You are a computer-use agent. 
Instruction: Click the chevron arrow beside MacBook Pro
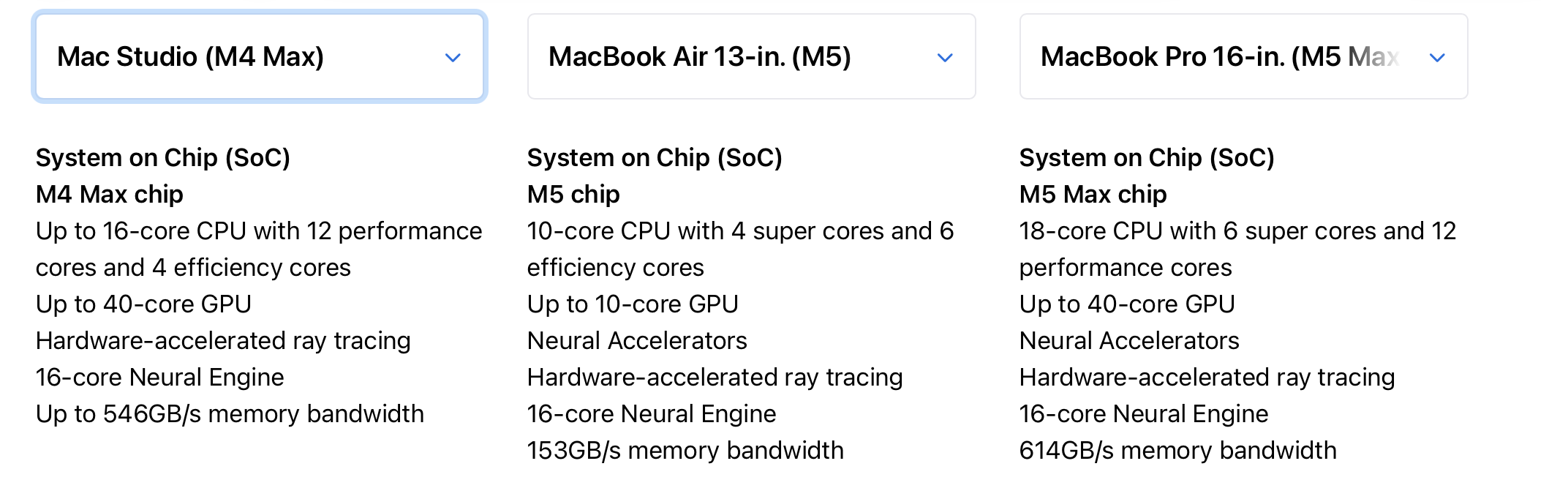(1437, 58)
